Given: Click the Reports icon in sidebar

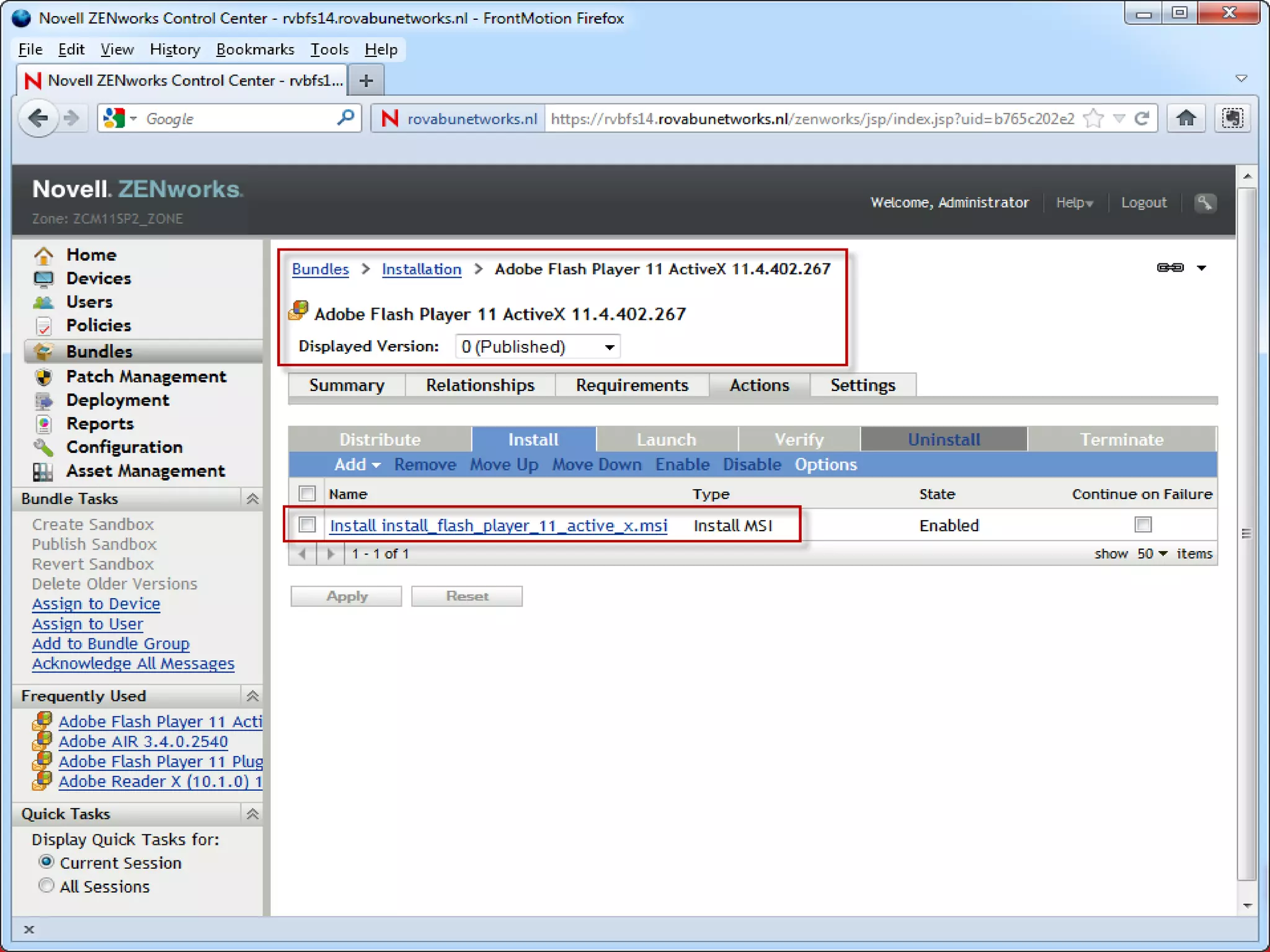Looking at the screenshot, I should click(x=43, y=425).
